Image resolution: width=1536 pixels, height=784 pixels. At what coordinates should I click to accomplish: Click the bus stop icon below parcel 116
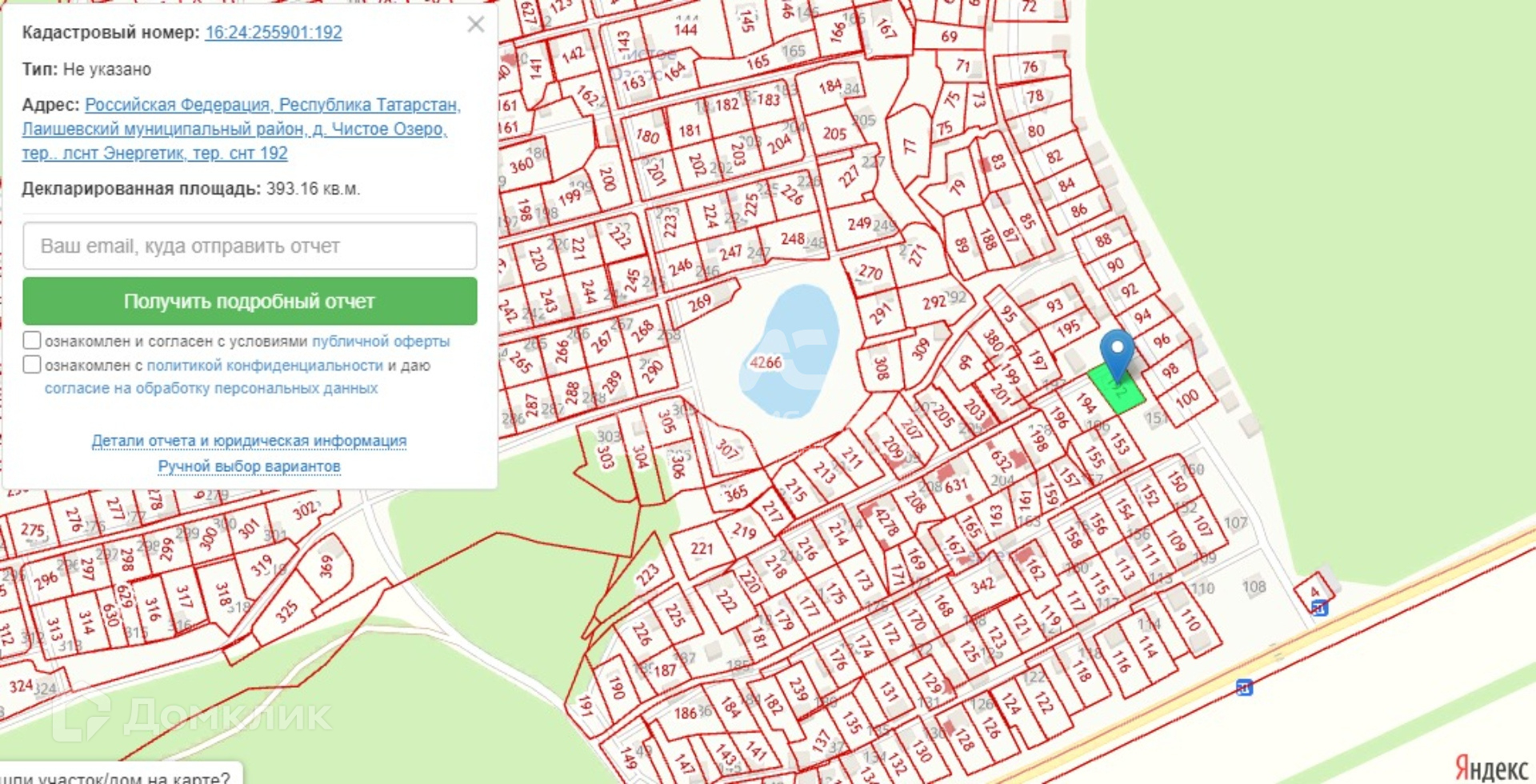coord(1244,687)
